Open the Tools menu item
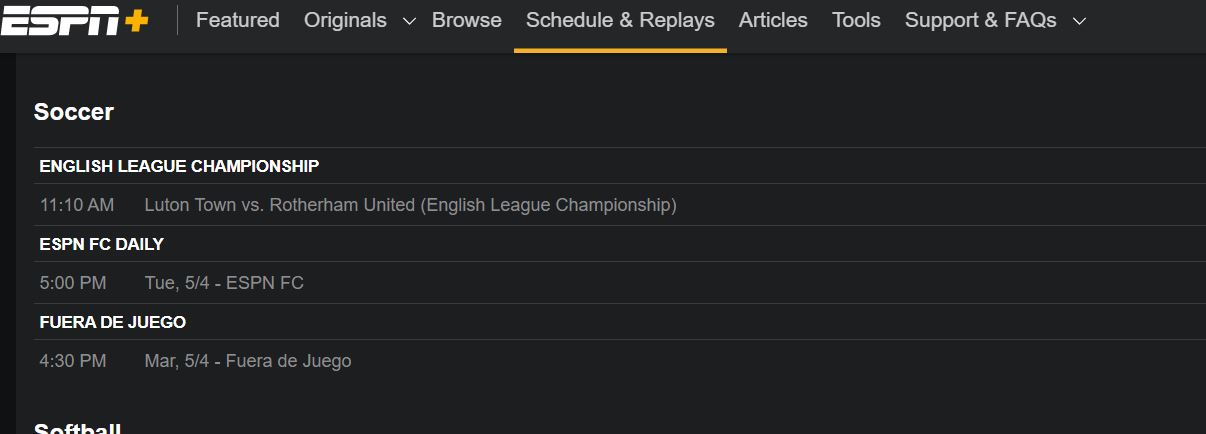This screenshot has height=434, width=1206. pos(856,20)
